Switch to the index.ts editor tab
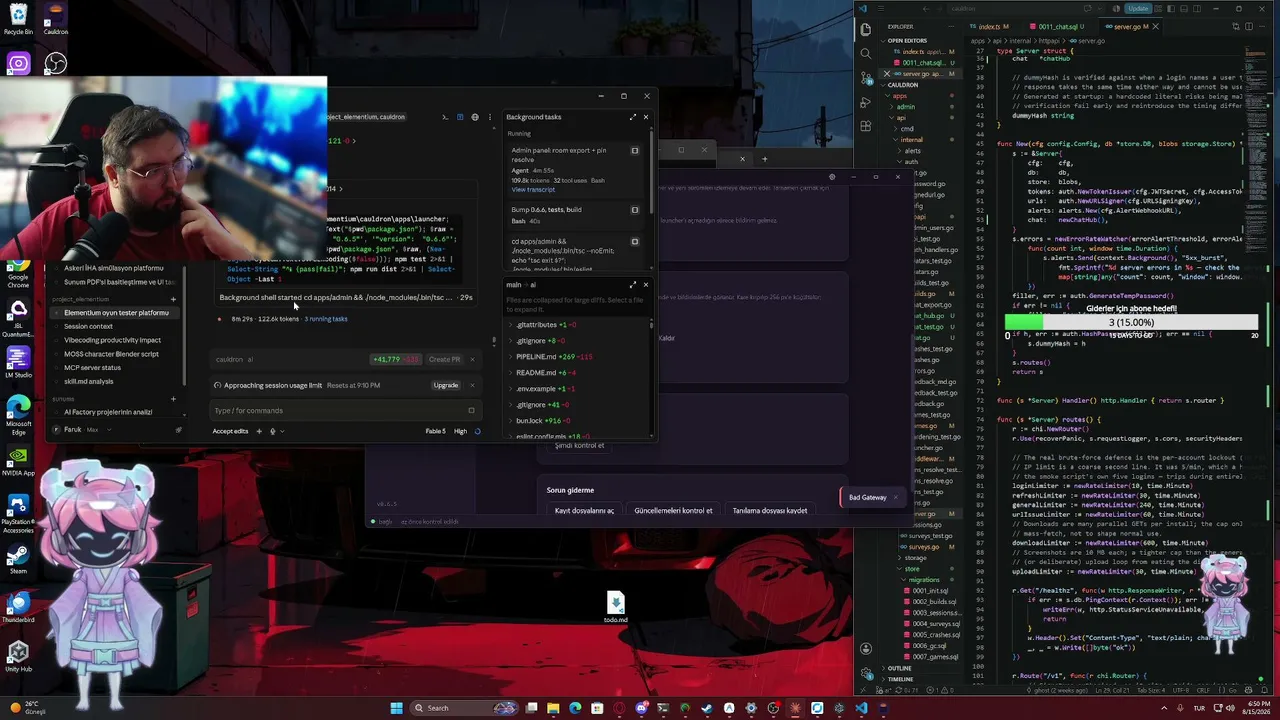This screenshot has height=720, width=1280. pos(990,27)
